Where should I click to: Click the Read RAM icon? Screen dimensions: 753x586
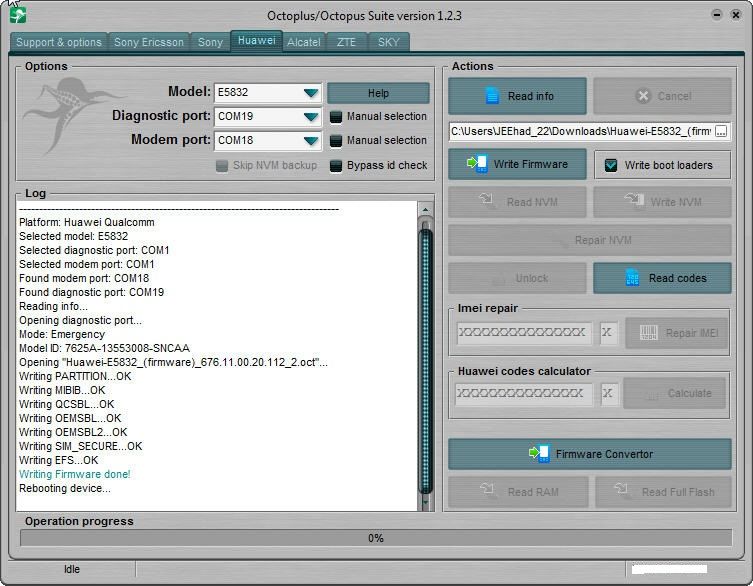click(x=487, y=489)
